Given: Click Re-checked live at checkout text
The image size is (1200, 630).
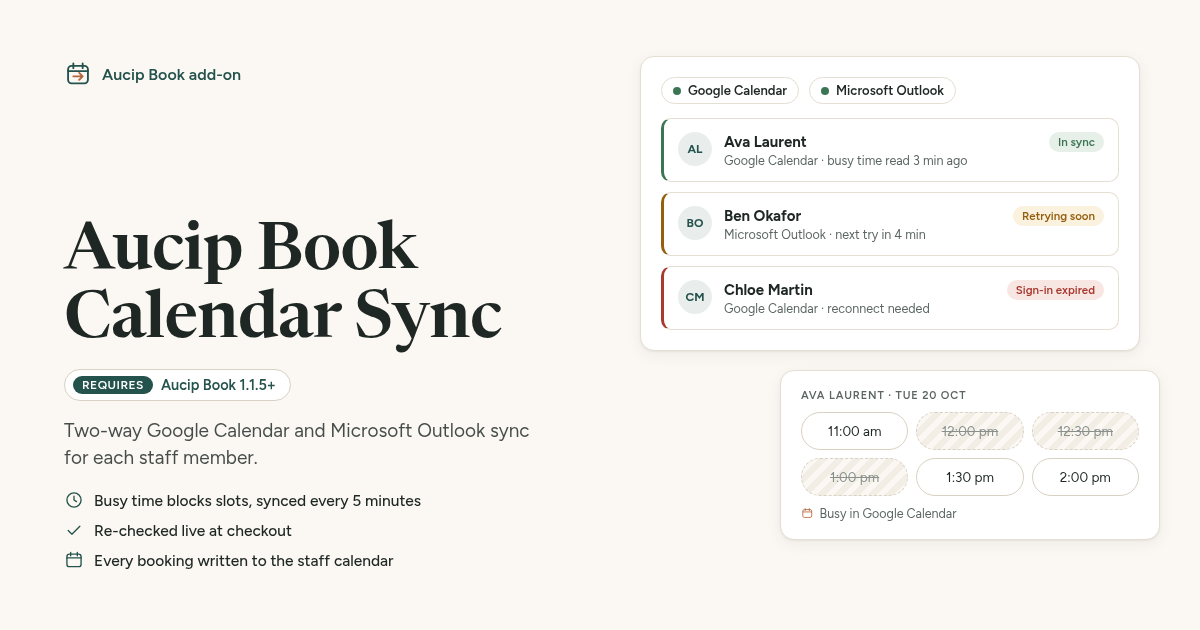Looking at the screenshot, I should click(x=193, y=530).
